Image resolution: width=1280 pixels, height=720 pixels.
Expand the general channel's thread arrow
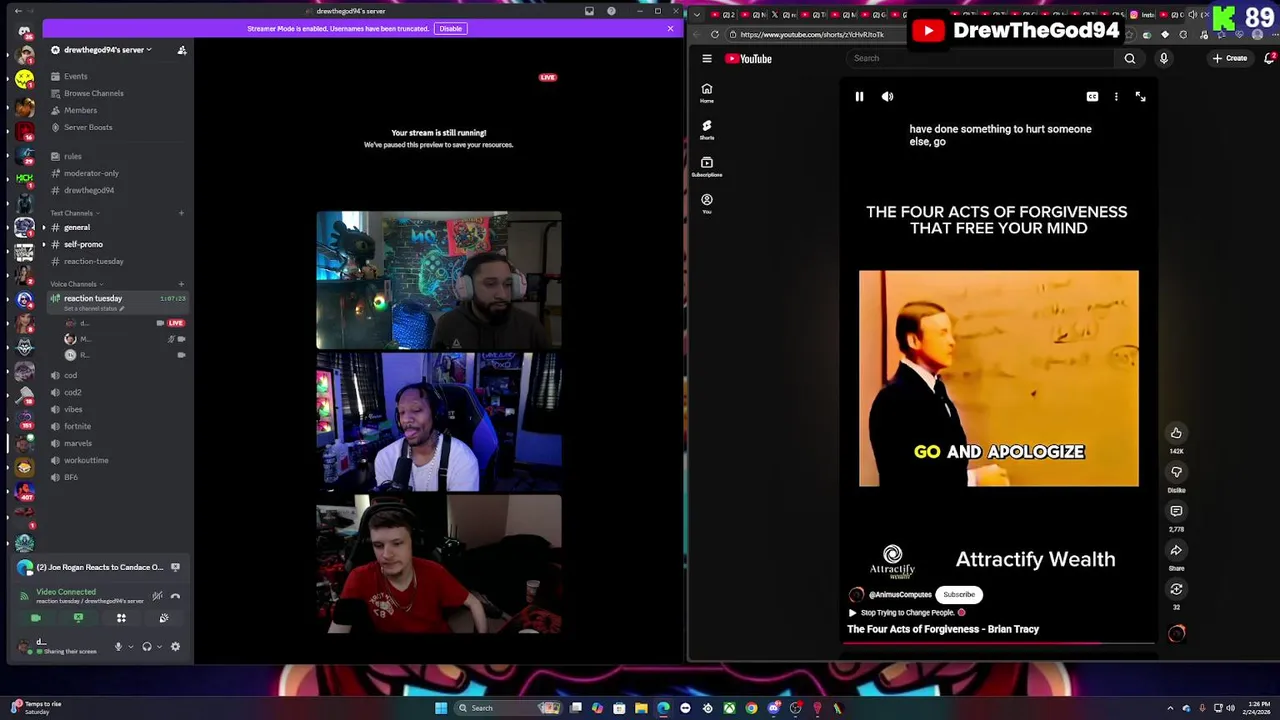[43, 227]
